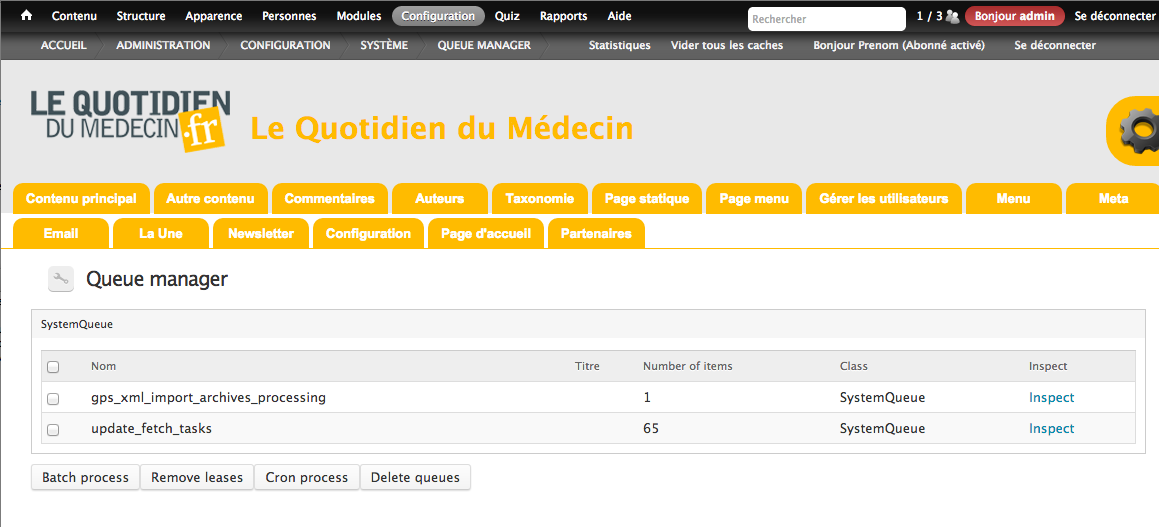Click the Rechercher search field
The height and width of the screenshot is (527, 1159).
pyautogui.click(x=826, y=19)
